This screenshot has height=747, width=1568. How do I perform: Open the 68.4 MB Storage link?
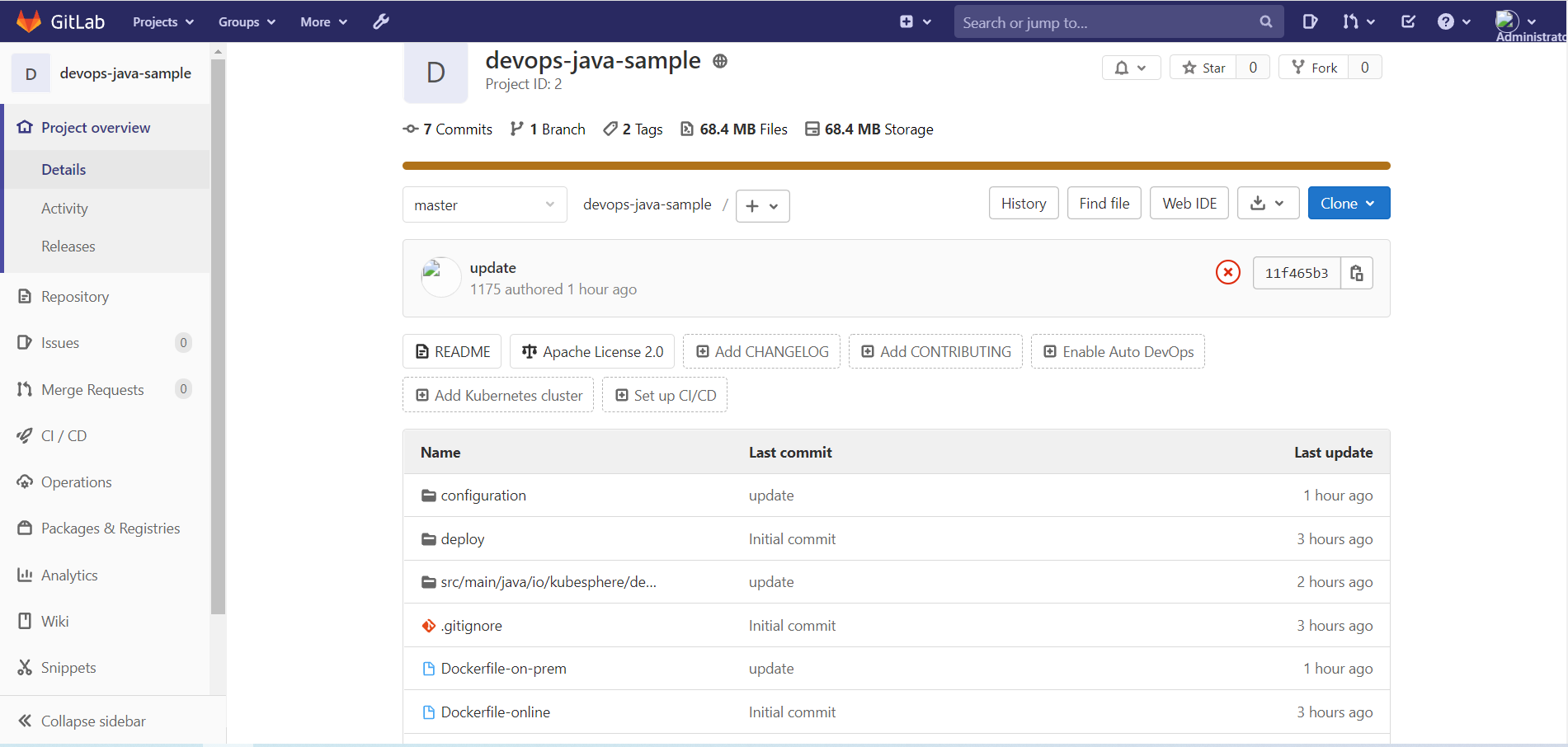(869, 129)
